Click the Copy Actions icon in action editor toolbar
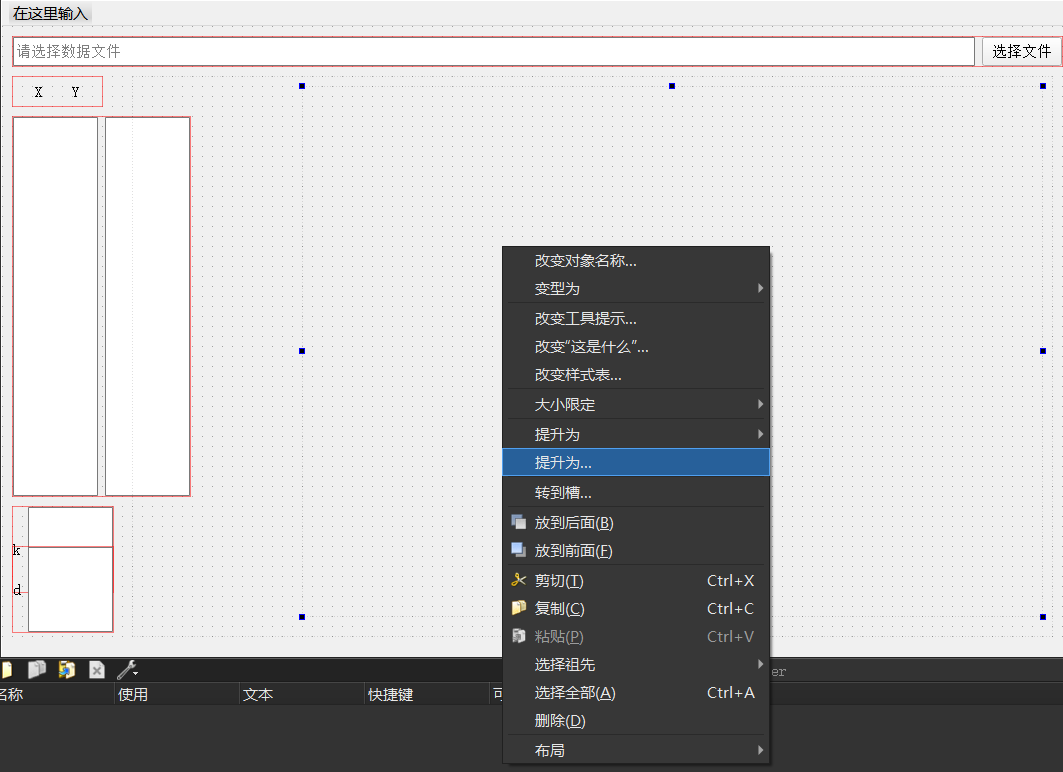The width and height of the screenshot is (1063, 772). coord(37,670)
